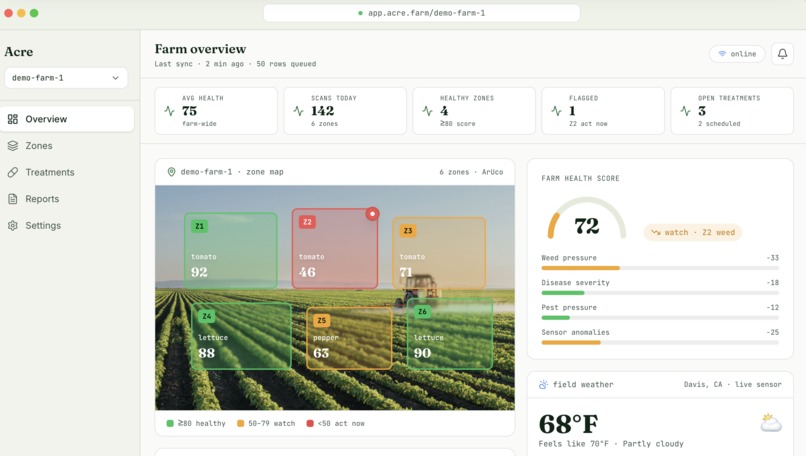Click the pulse icon in Flagged card

[x=556, y=111]
